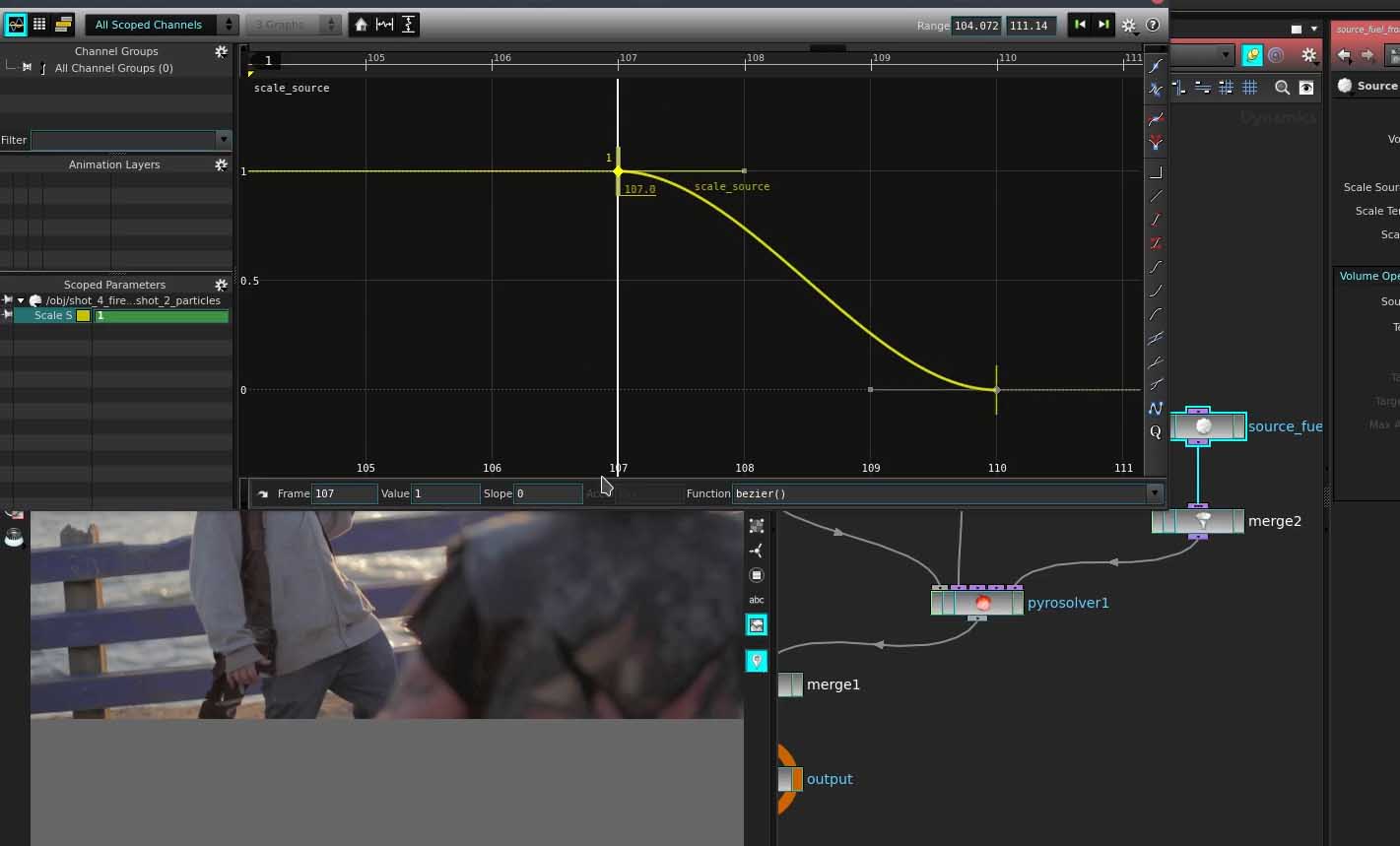Viewport: 1400px width, 846px height.
Task: Click the Scale S yellow color swatch
Action: click(x=84, y=315)
